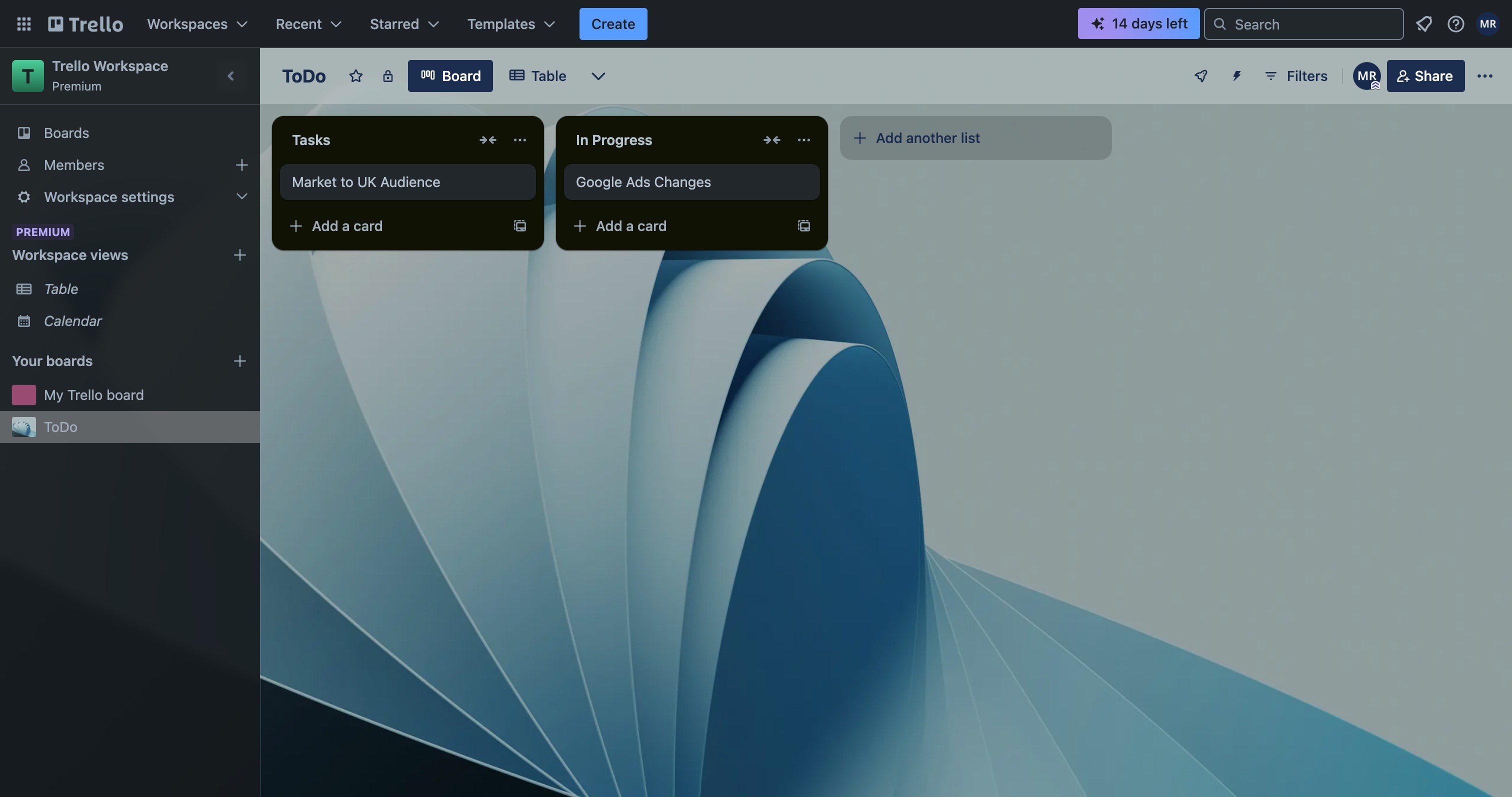Collapse the sidebar with the chevron arrow
This screenshot has height=797, width=1512.
pyautogui.click(x=230, y=75)
